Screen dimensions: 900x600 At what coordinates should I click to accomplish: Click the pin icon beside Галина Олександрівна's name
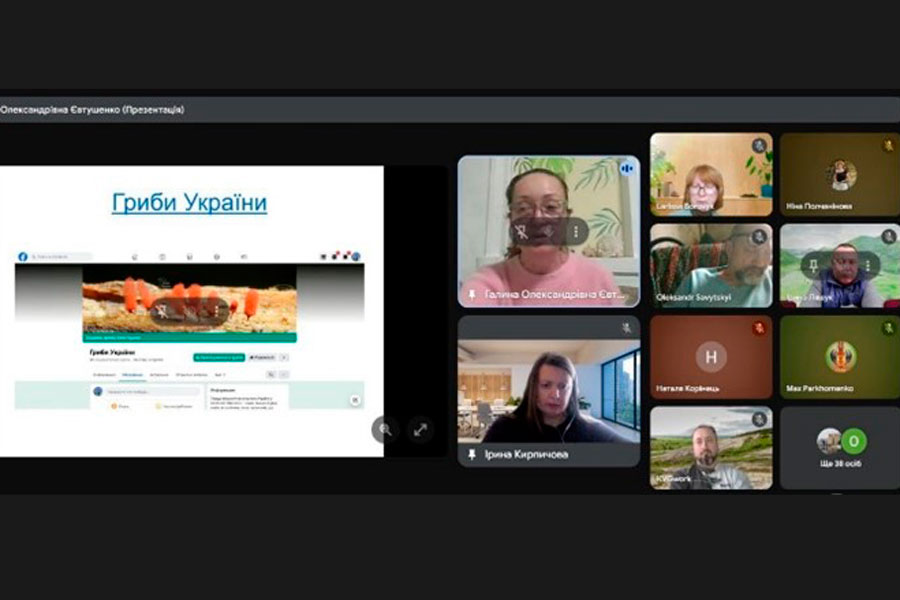click(472, 295)
